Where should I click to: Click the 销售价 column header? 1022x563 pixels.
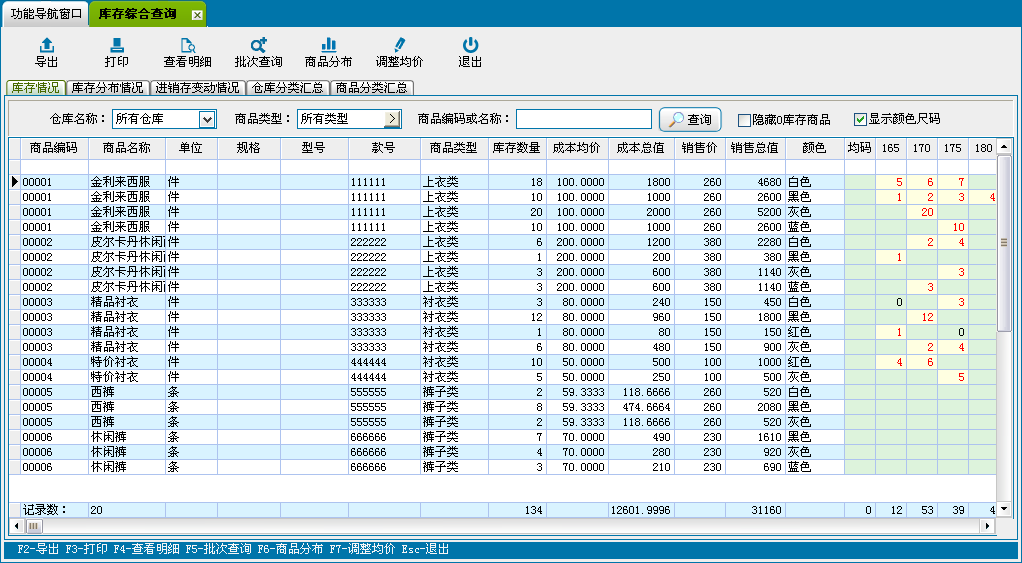699,148
